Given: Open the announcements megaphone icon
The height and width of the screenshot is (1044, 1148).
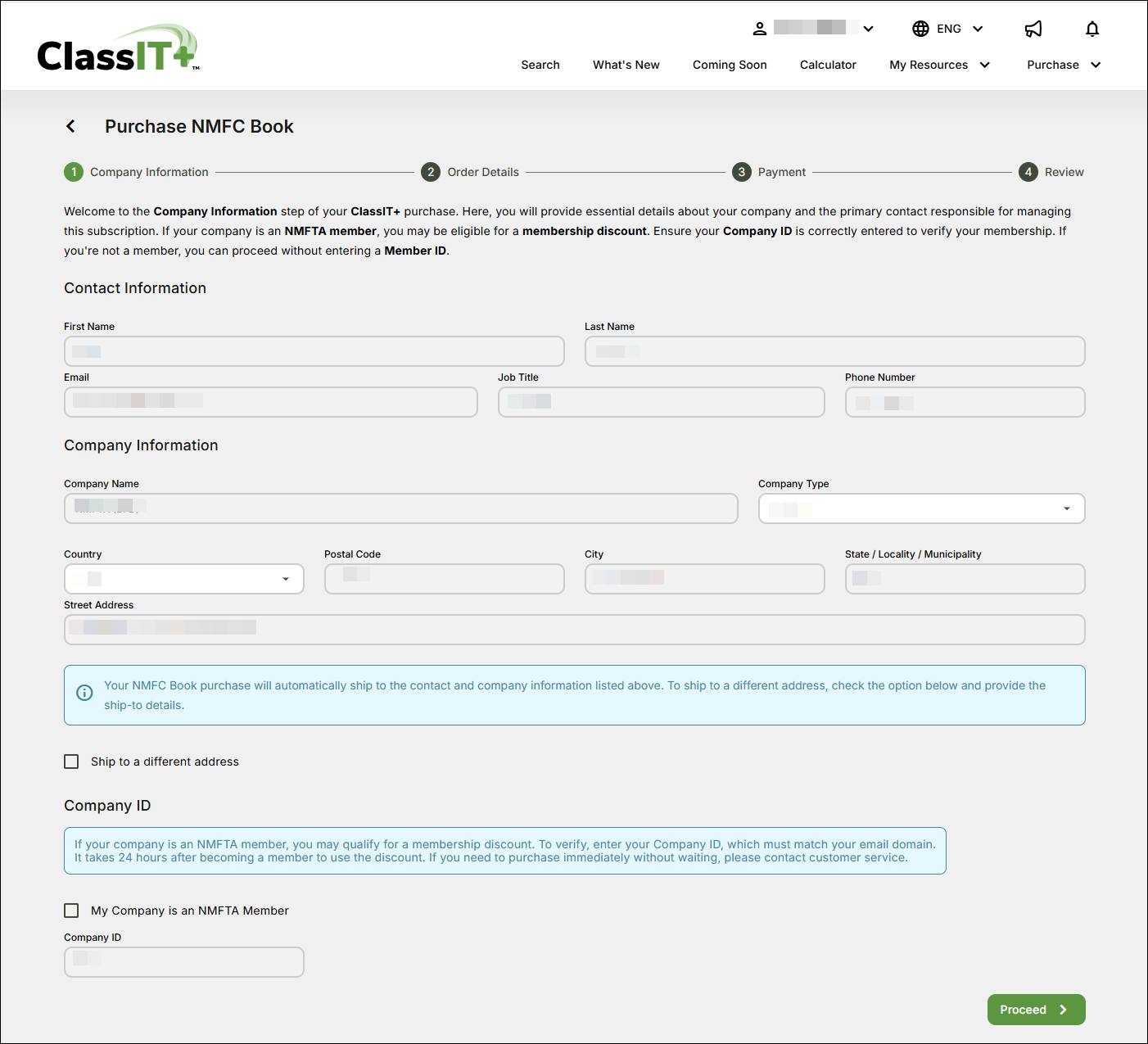Looking at the screenshot, I should [x=1033, y=28].
